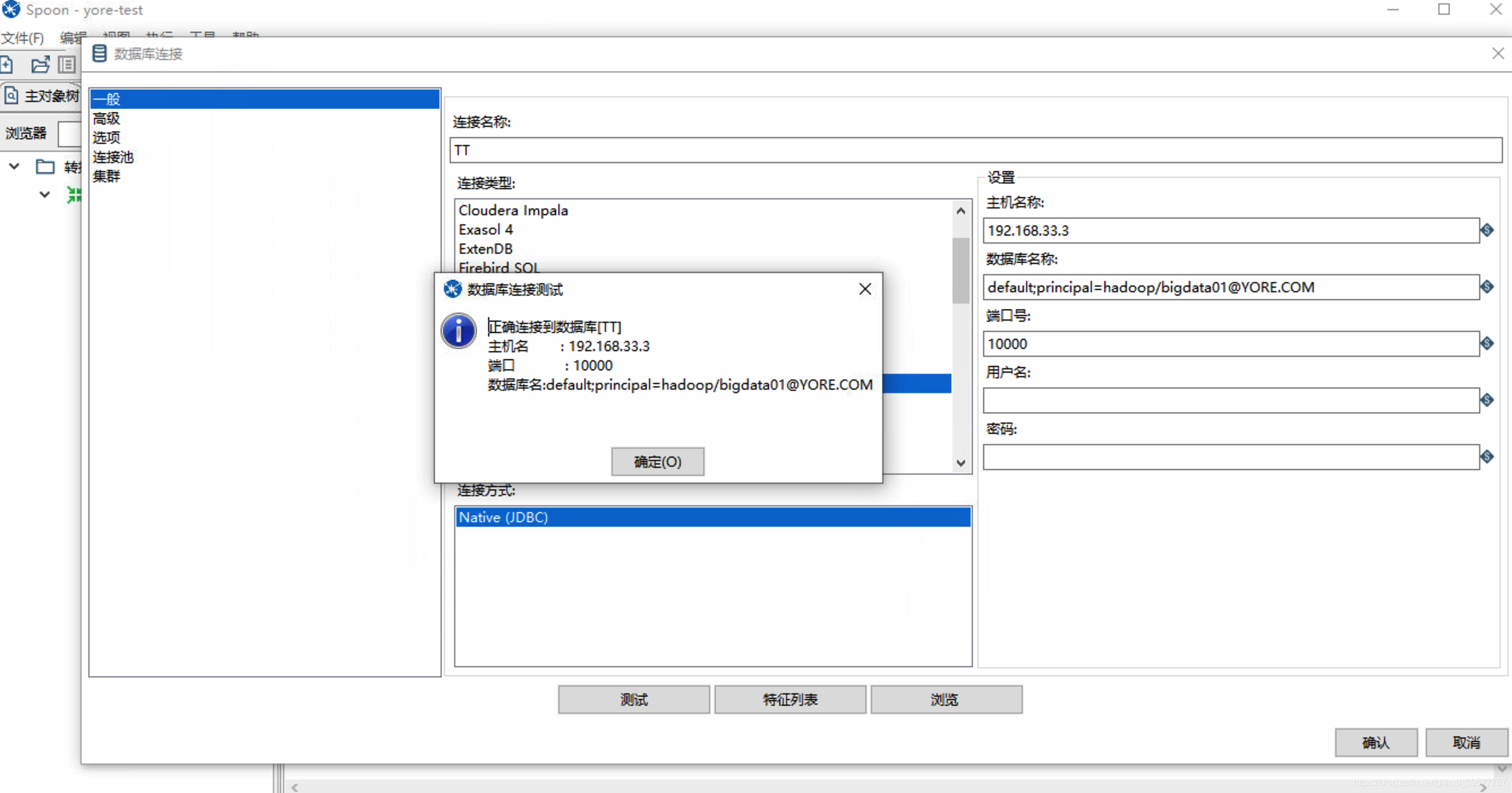Click the 测试 button
The width and height of the screenshot is (1512, 793).
pos(634,700)
